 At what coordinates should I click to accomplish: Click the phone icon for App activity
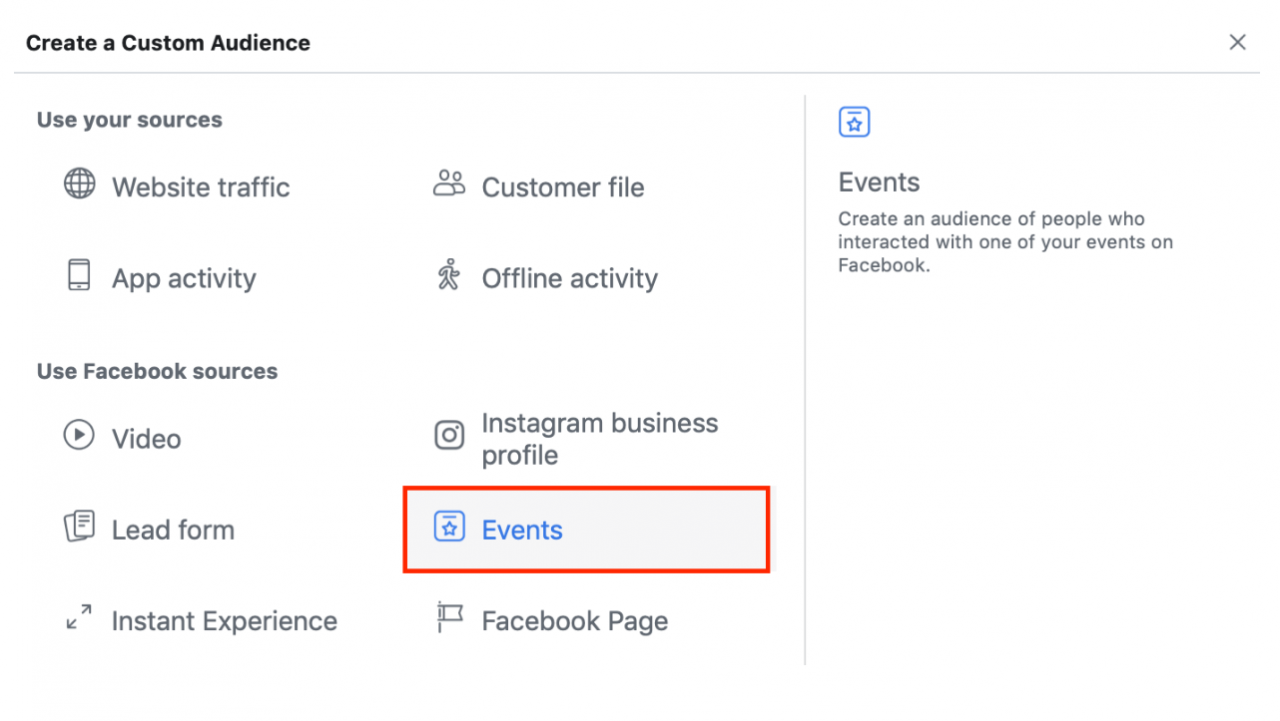pos(79,275)
